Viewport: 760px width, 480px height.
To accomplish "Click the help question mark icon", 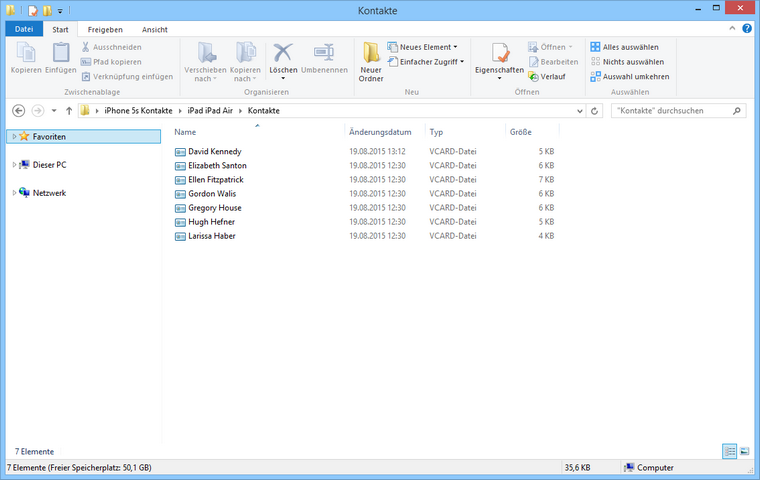I will point(751,30).
